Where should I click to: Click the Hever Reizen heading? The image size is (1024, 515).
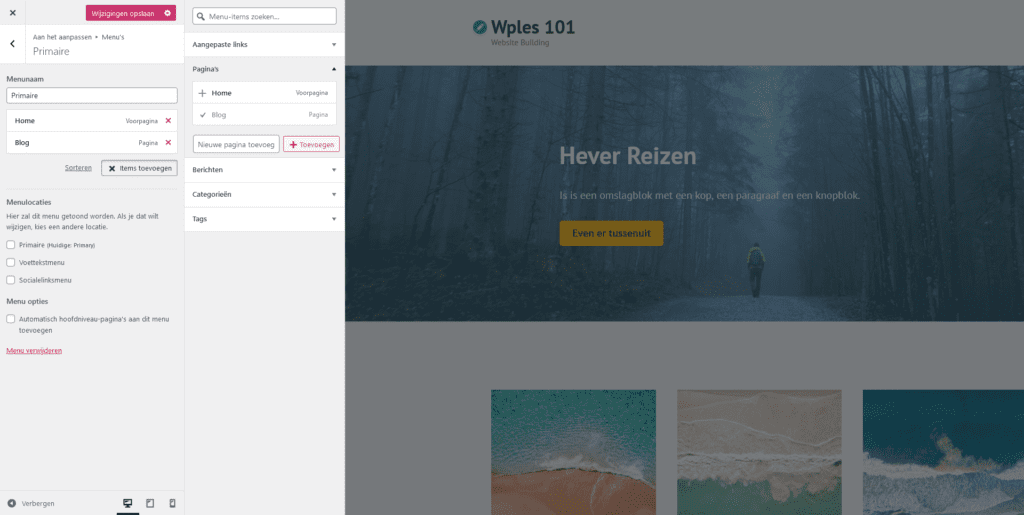(628, 156)
